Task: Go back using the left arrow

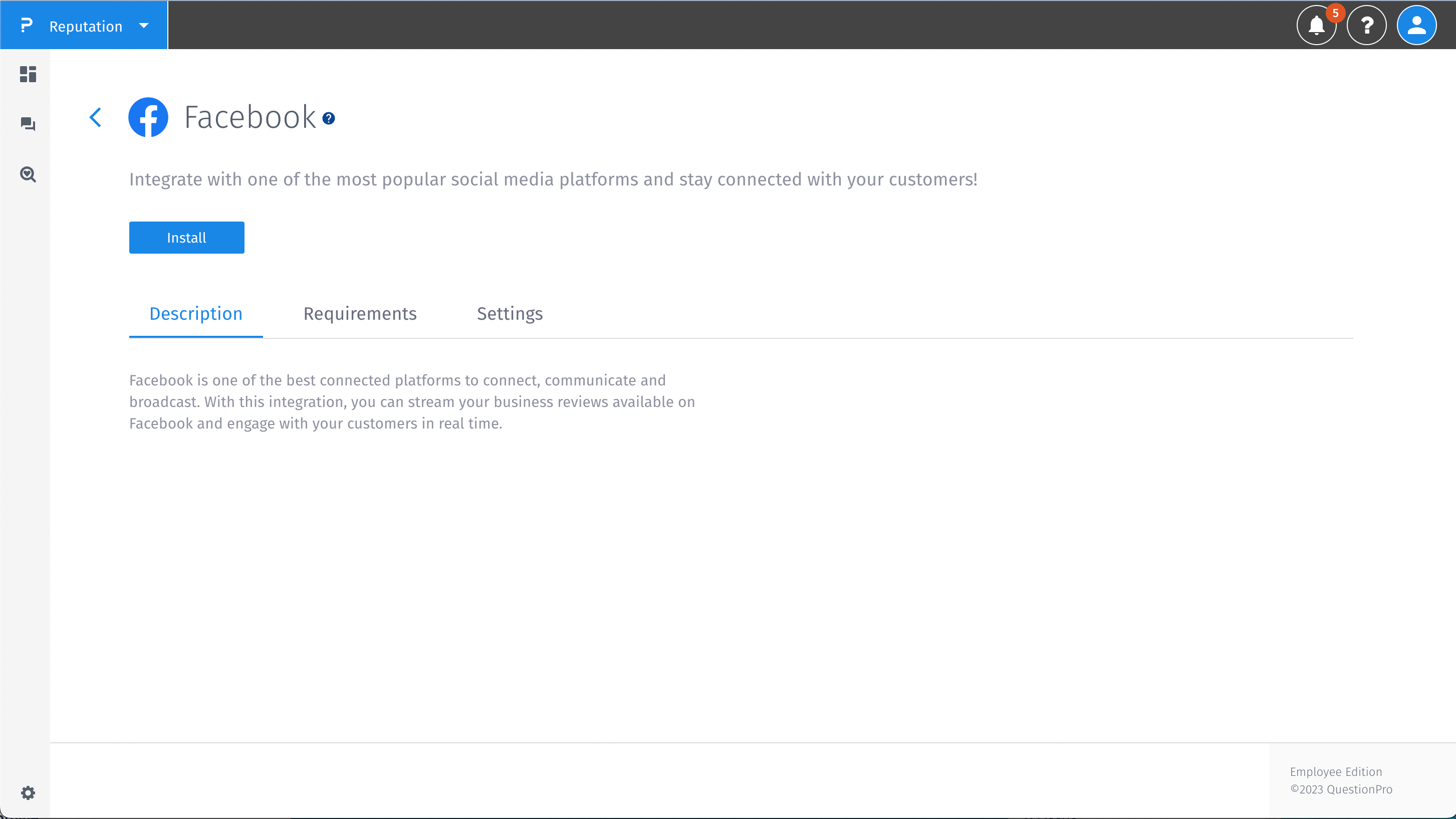Action: click(96, 117)
